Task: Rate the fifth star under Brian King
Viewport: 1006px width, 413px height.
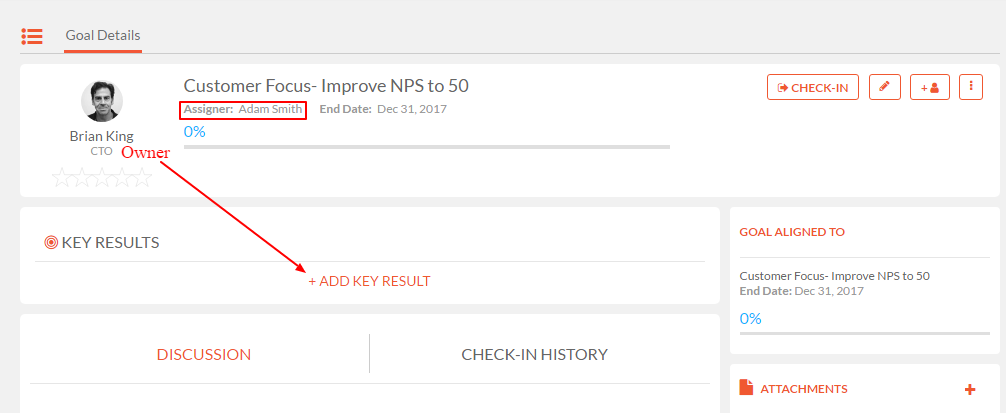Action: point(142,177)
